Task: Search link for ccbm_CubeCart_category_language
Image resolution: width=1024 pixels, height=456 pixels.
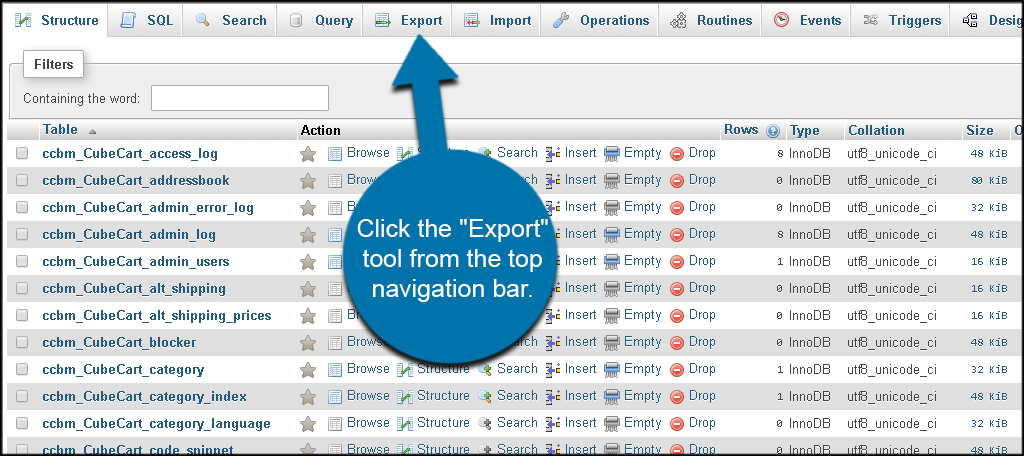Action: (517, 423)
